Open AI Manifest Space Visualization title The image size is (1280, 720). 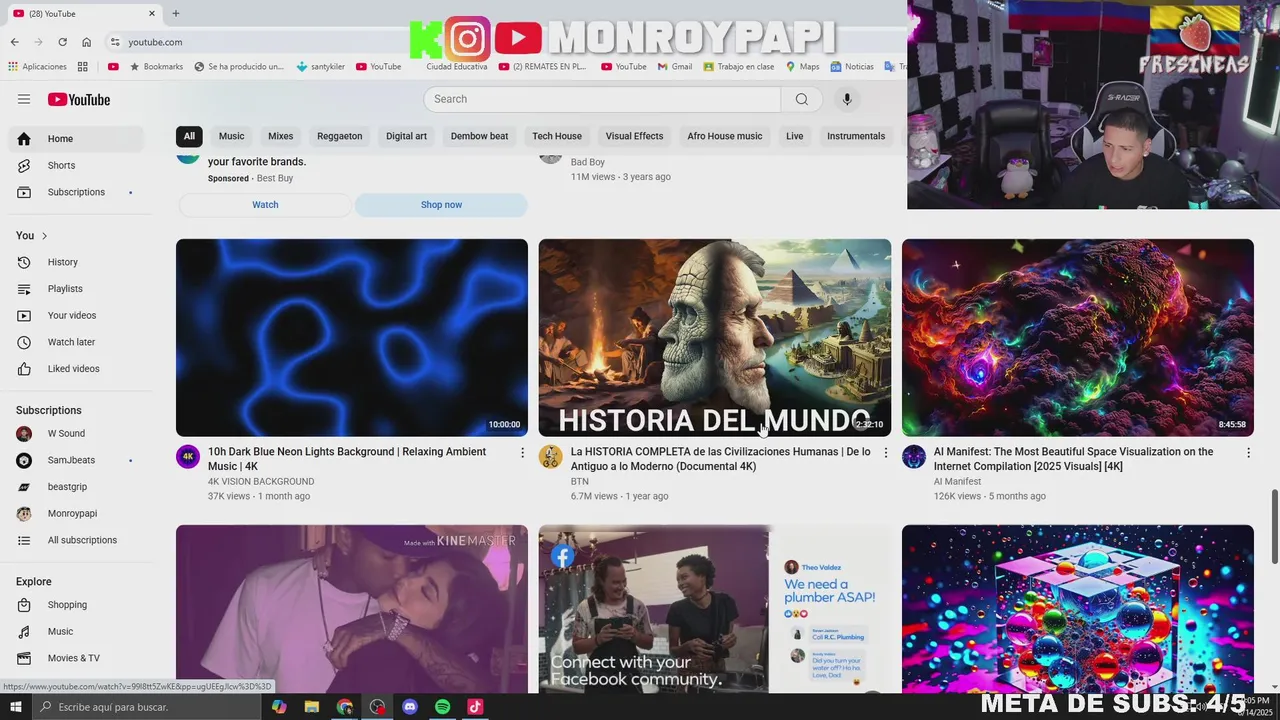coord(1073,459)
